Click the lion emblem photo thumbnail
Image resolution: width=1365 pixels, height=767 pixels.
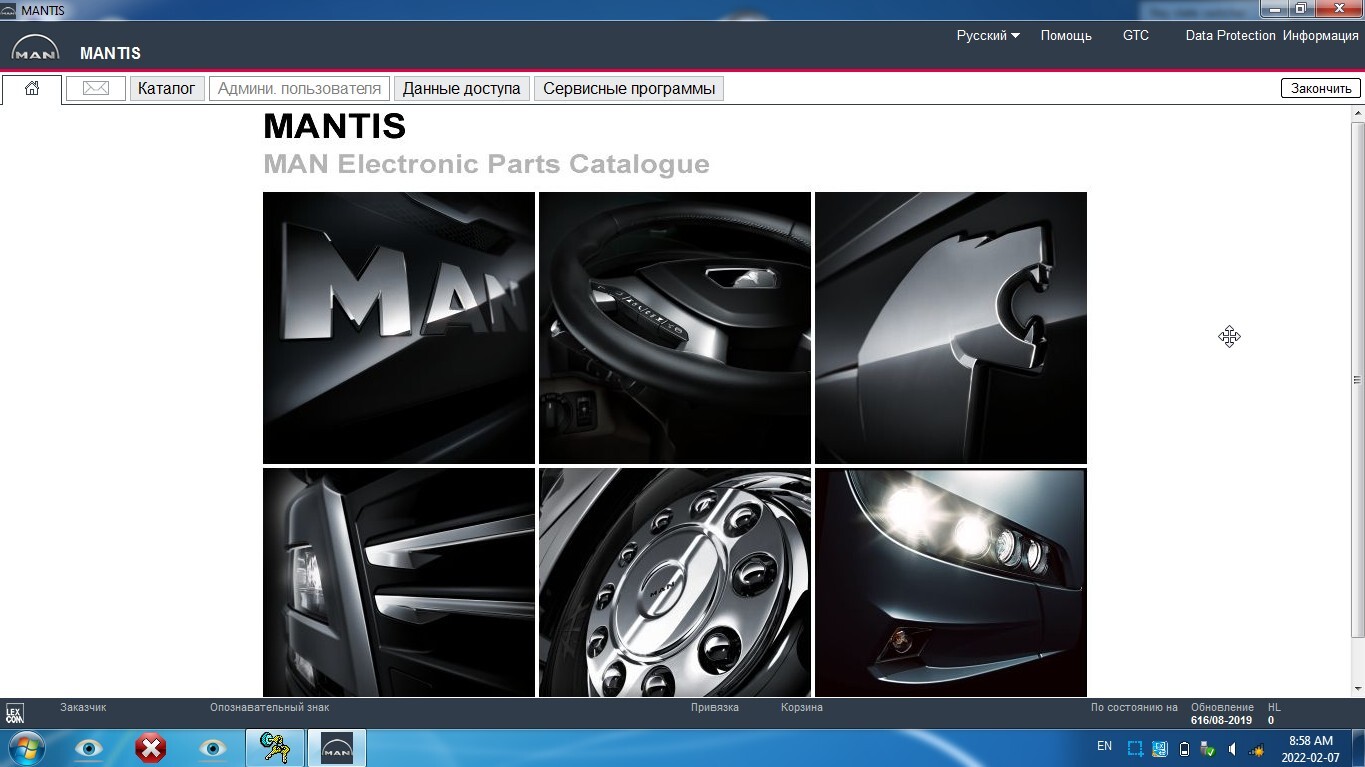coord(951,328)
